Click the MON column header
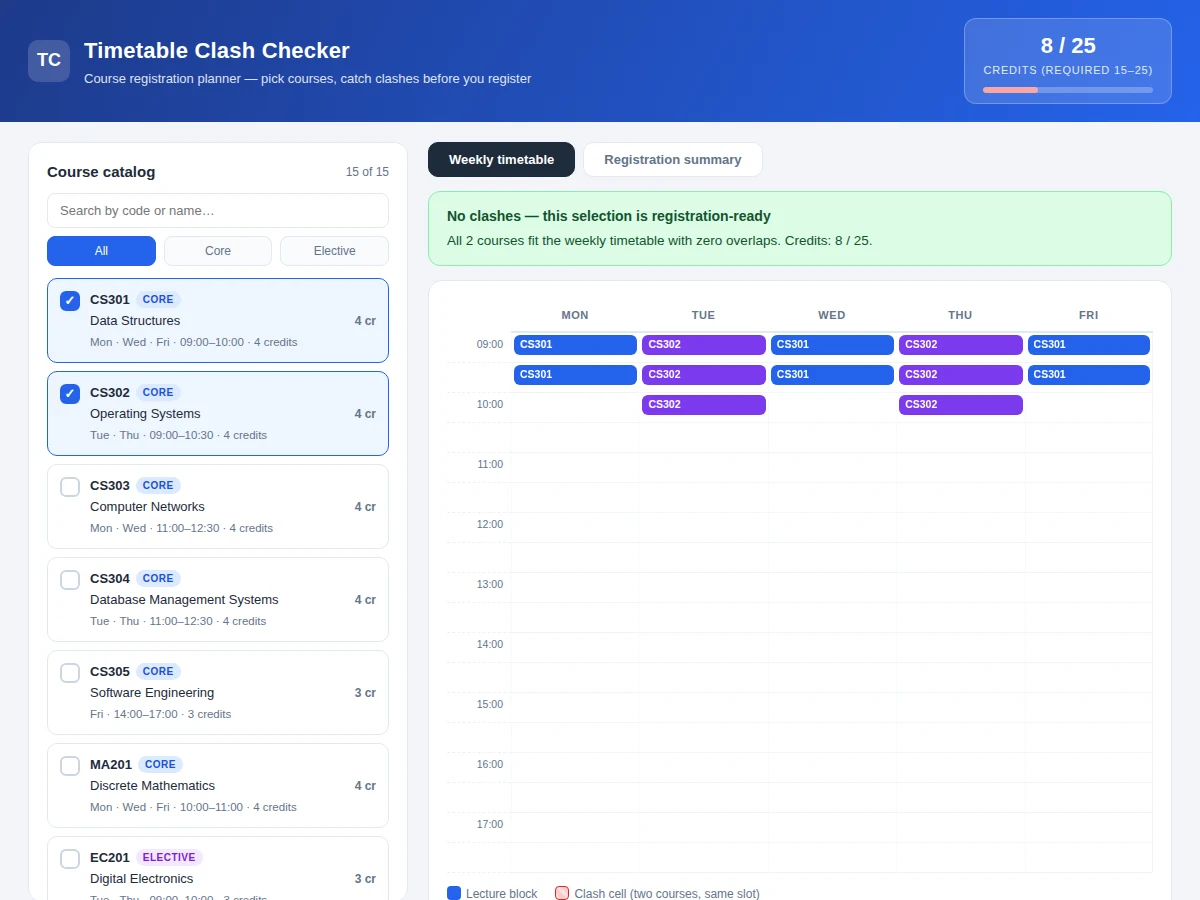Viewport: 1200px width, 900px height. [575, 315]
